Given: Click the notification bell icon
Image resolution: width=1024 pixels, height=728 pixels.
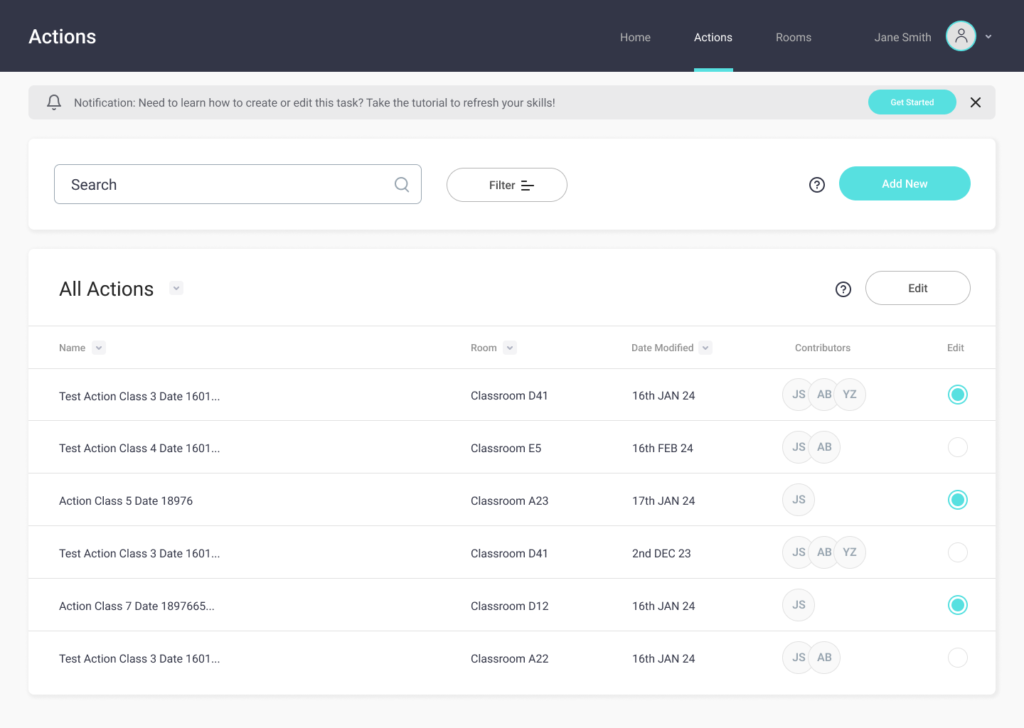Looking at the screenshot, I should click(x=54, y=103).
